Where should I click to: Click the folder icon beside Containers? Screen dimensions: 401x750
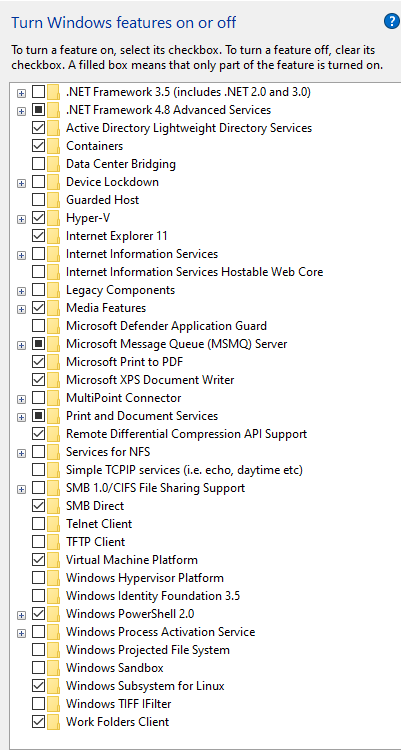[x=54, y=146]
